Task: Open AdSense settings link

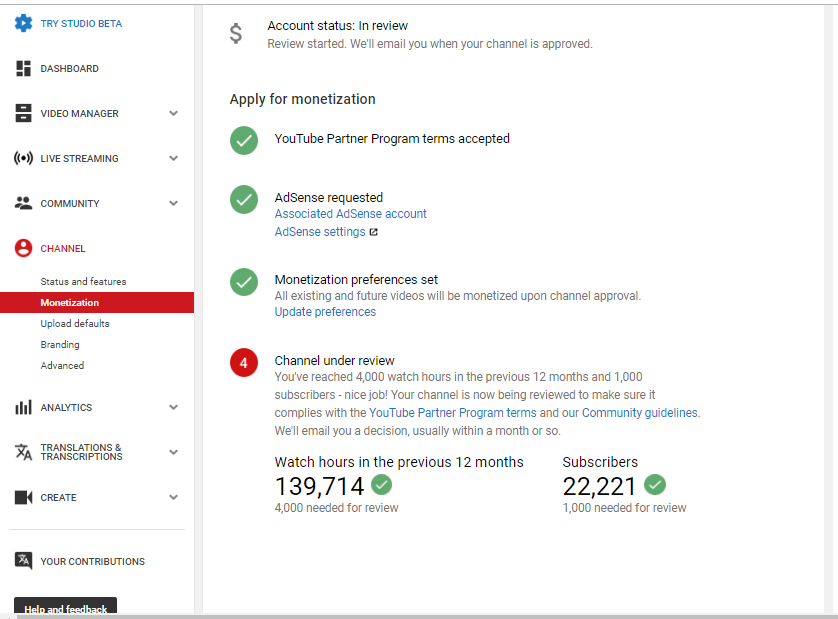Action: pyautogui.click(x=320, y=232)
